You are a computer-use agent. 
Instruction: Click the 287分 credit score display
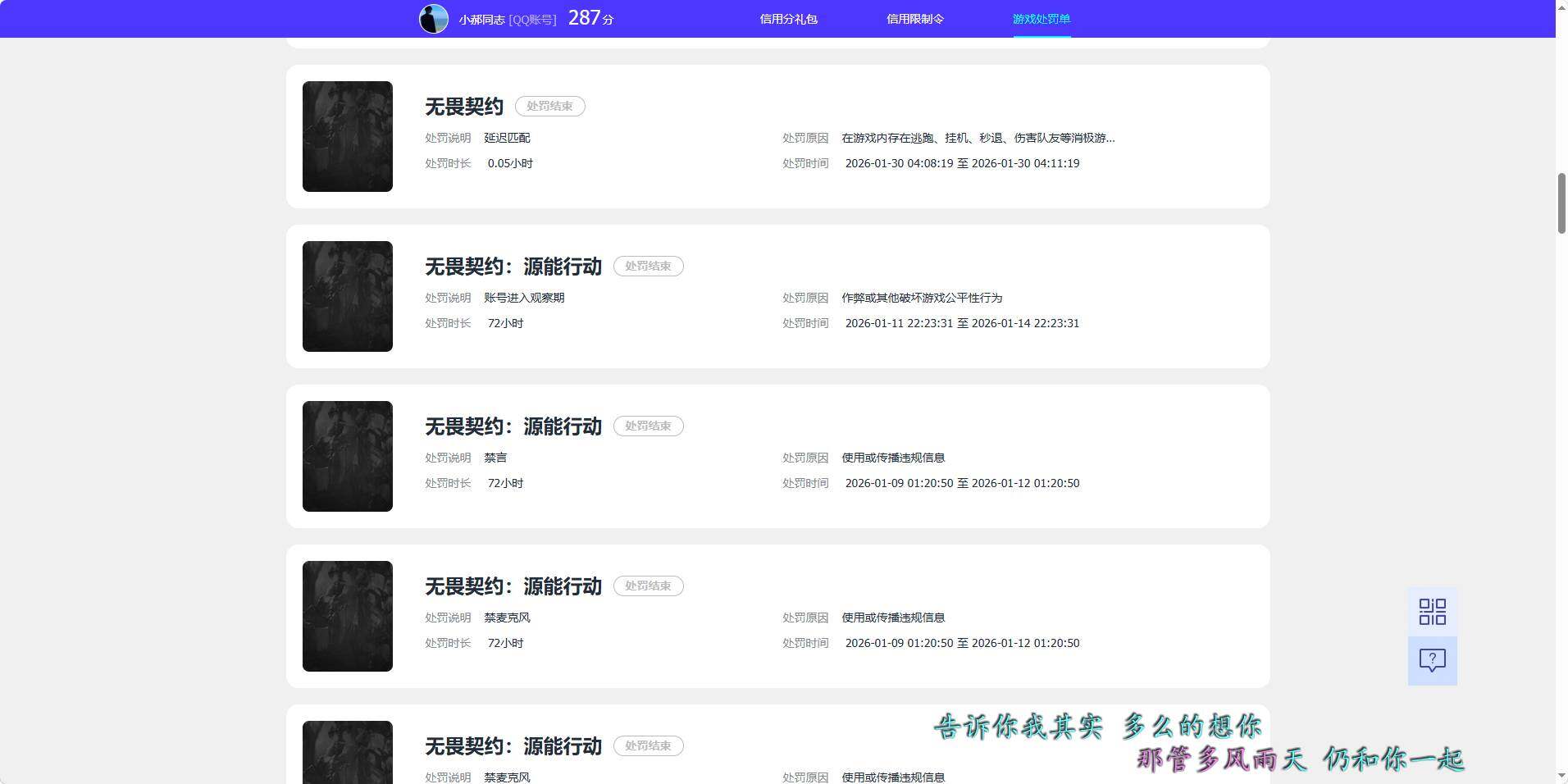(590, 17)
